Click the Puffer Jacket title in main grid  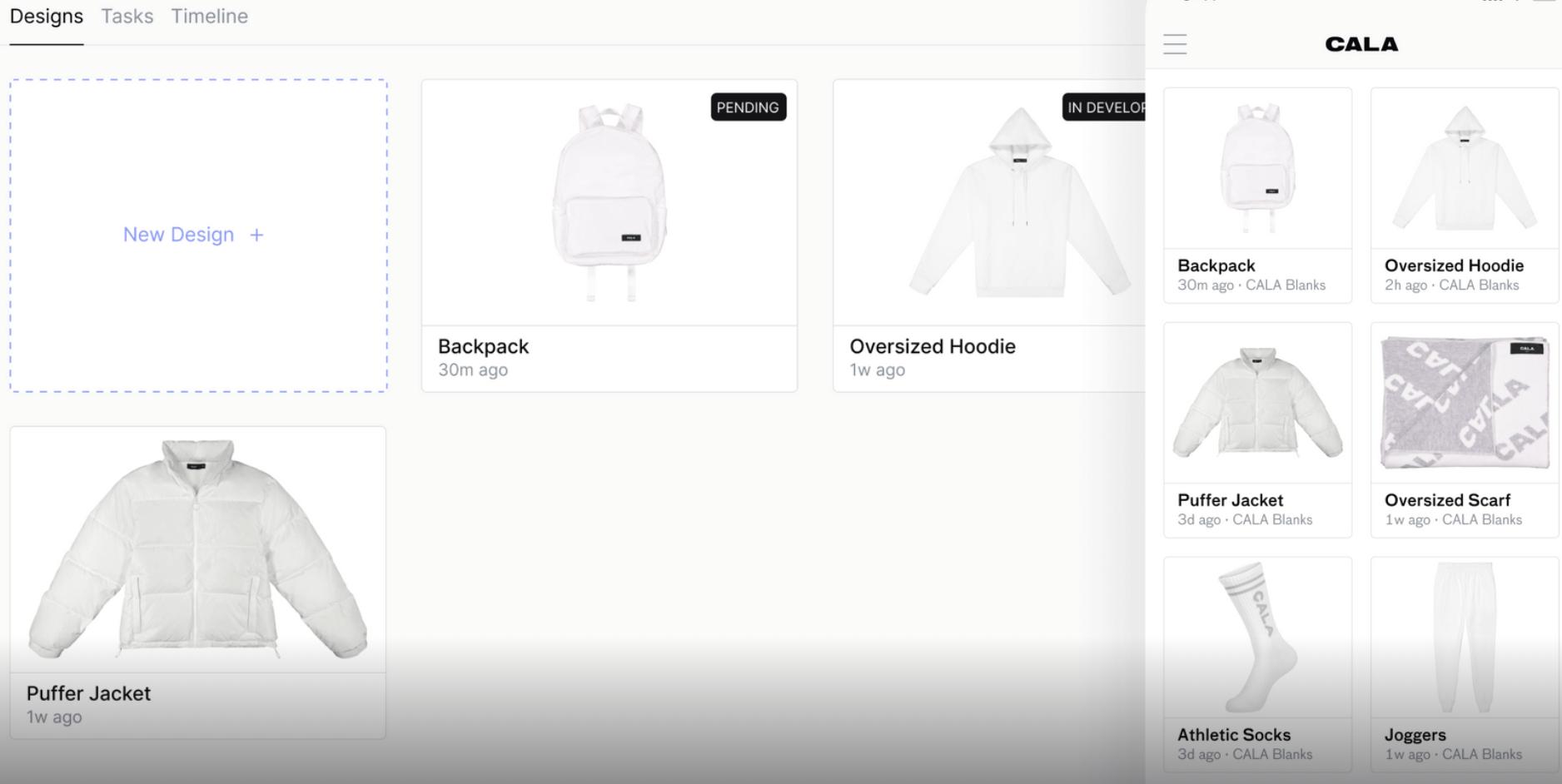tap(88, 693)
